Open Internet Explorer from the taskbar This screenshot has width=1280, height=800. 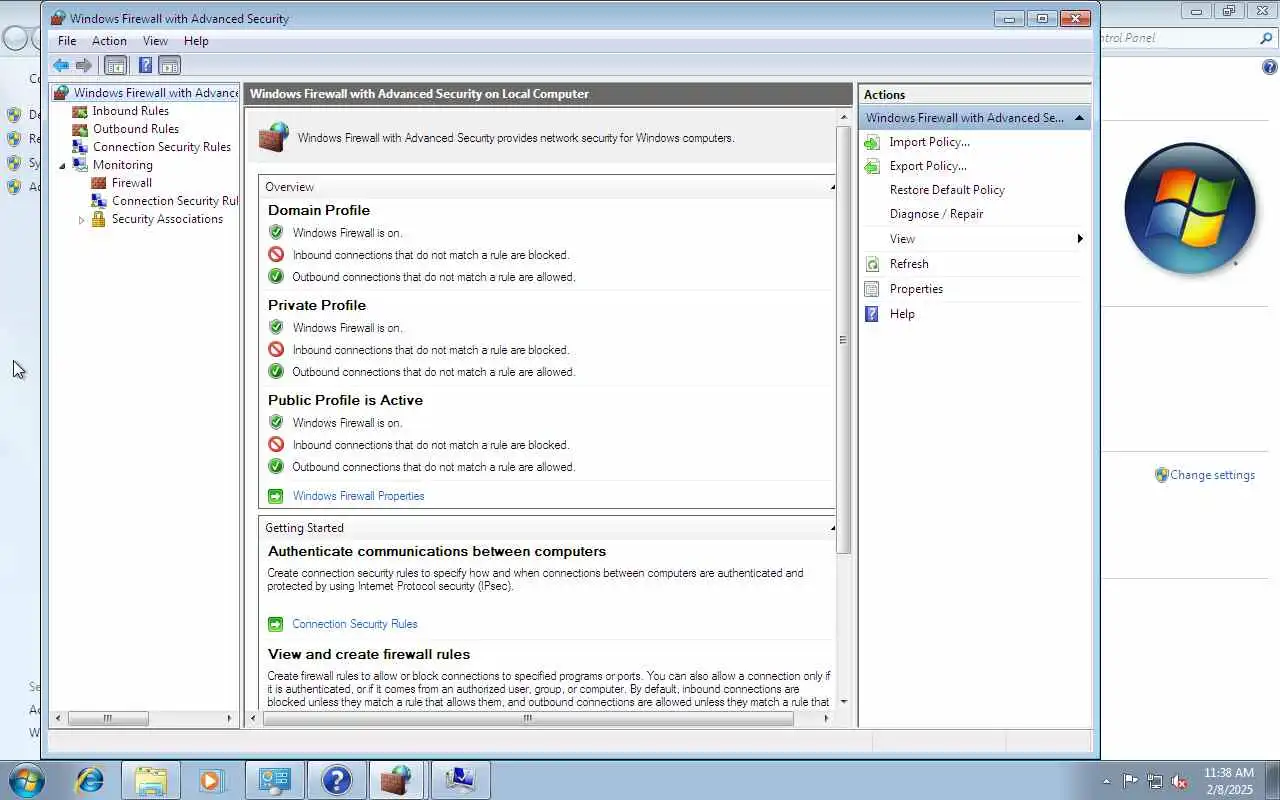click(90, 780)
